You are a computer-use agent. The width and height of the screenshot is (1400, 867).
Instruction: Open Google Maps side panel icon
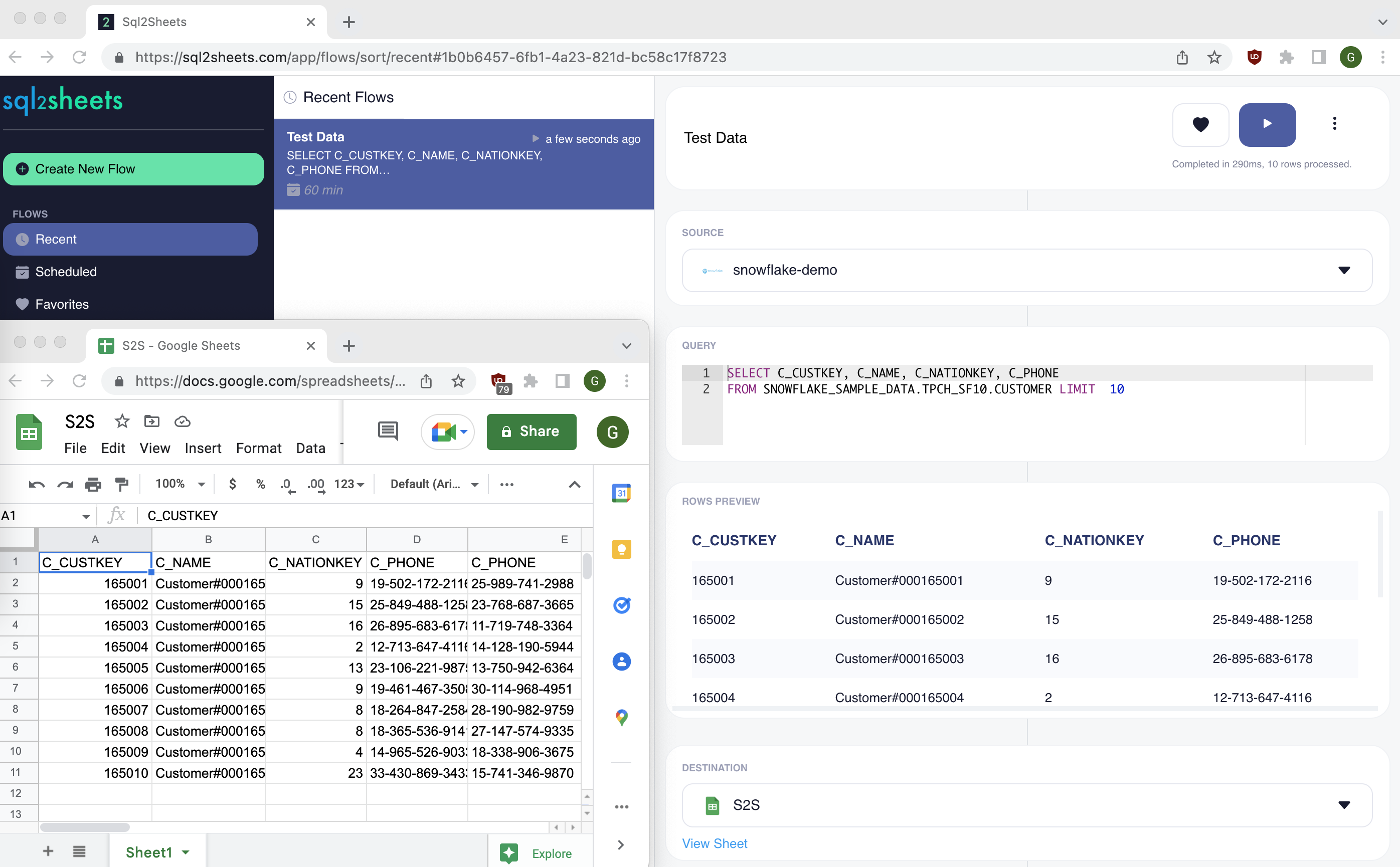[x=621, y=717]
